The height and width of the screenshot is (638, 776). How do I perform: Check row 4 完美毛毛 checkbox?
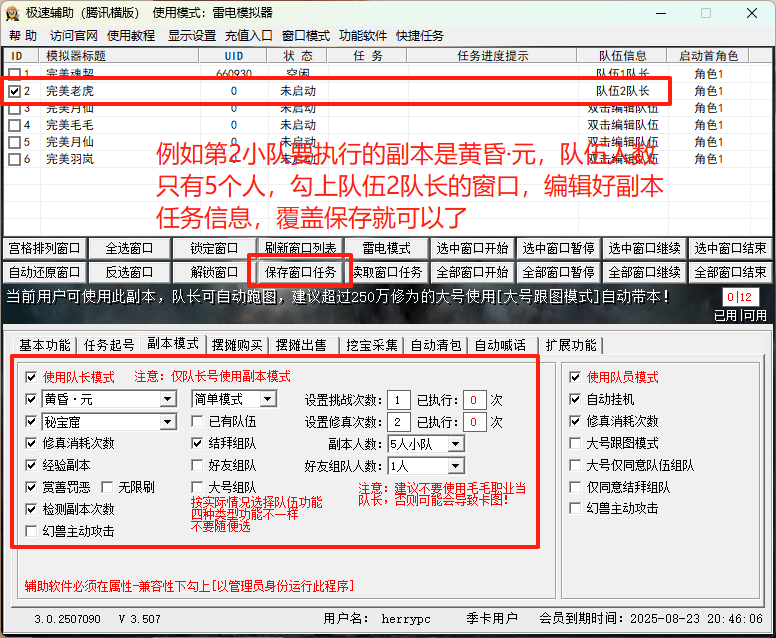(x=14, y=125)
